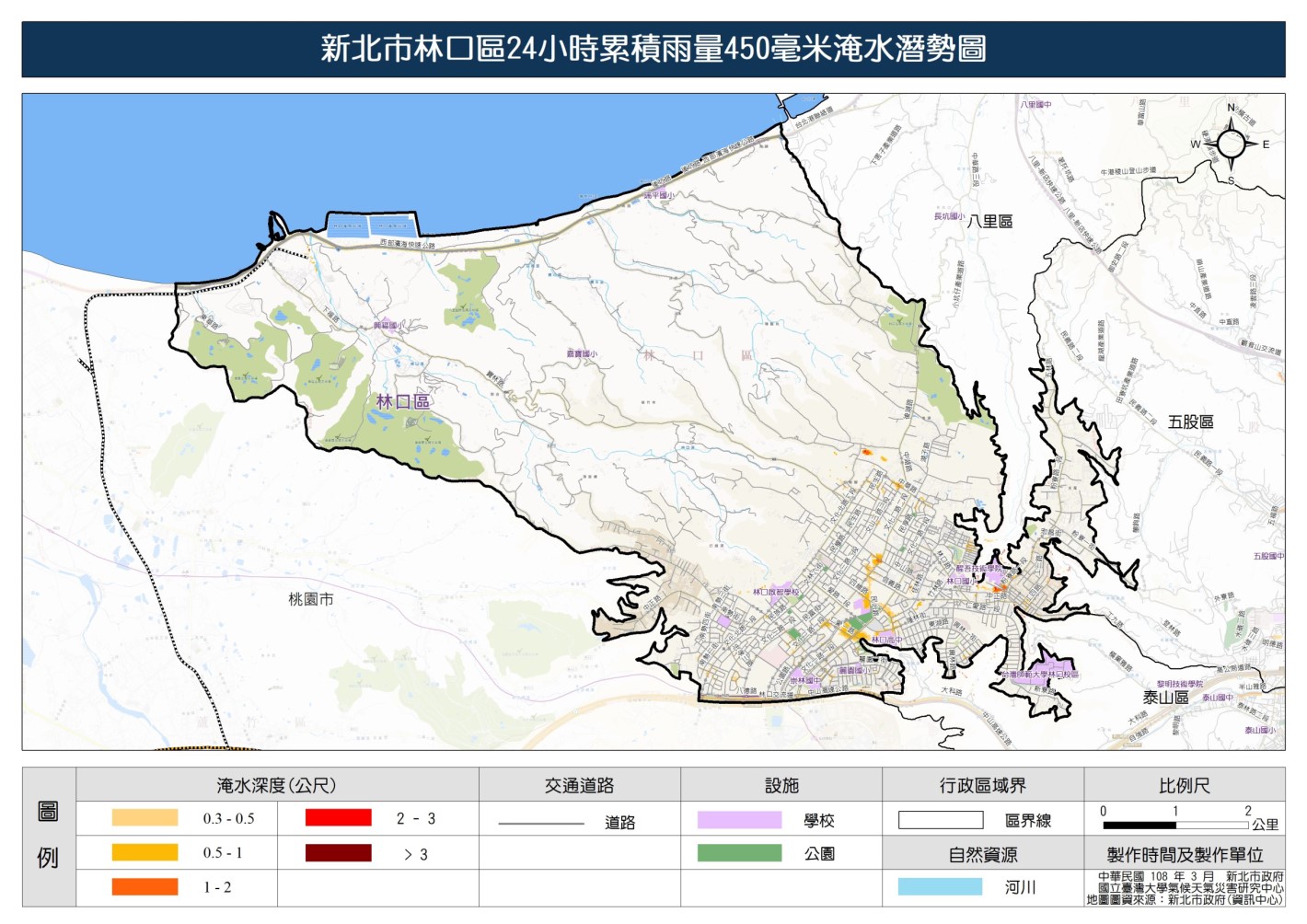Click the 西部濱海快速公路 road label

tap(408, 244)
